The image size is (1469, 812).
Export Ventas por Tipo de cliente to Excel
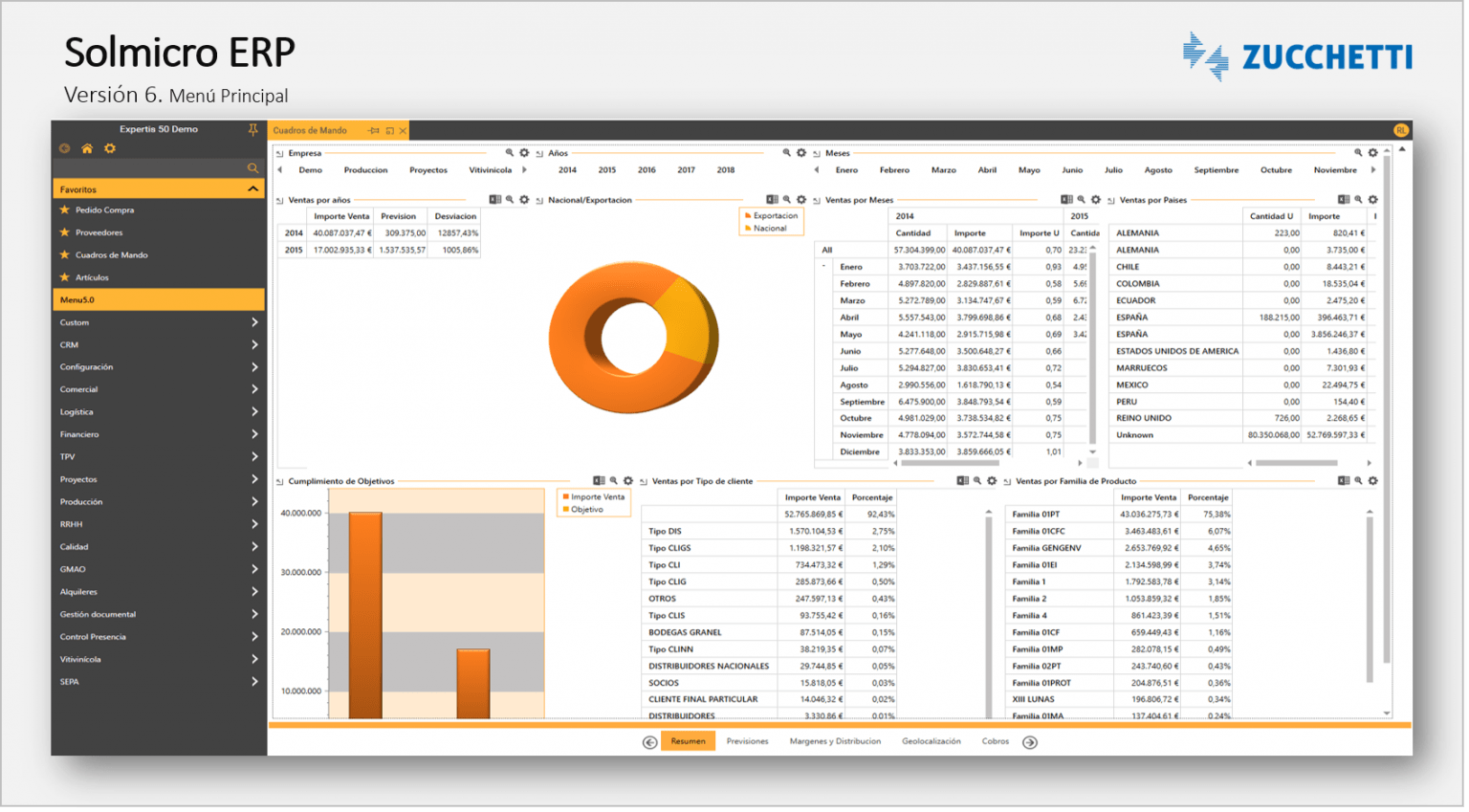click(964, 483)
